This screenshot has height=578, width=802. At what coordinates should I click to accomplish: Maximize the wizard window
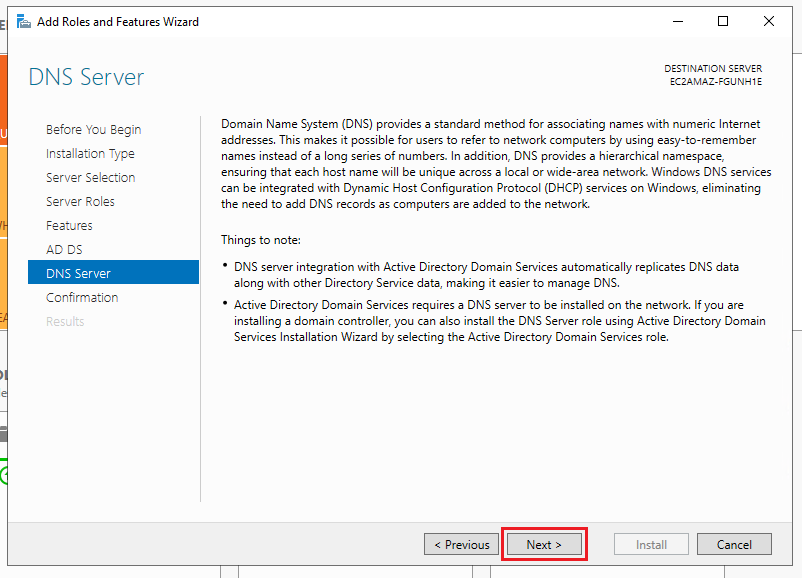[723, 21]
